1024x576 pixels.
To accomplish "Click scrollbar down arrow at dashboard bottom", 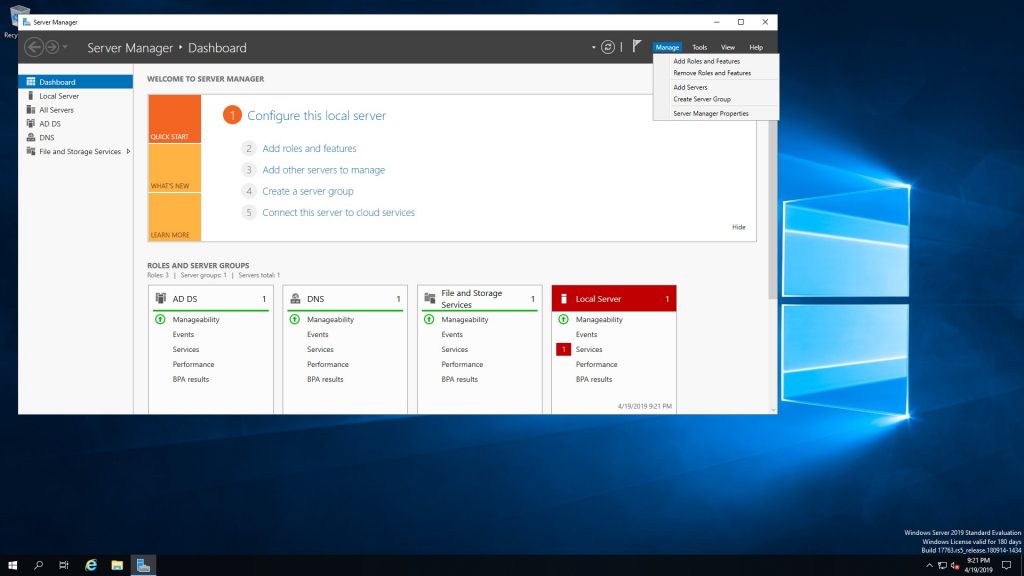I will [x=773, y=410].
